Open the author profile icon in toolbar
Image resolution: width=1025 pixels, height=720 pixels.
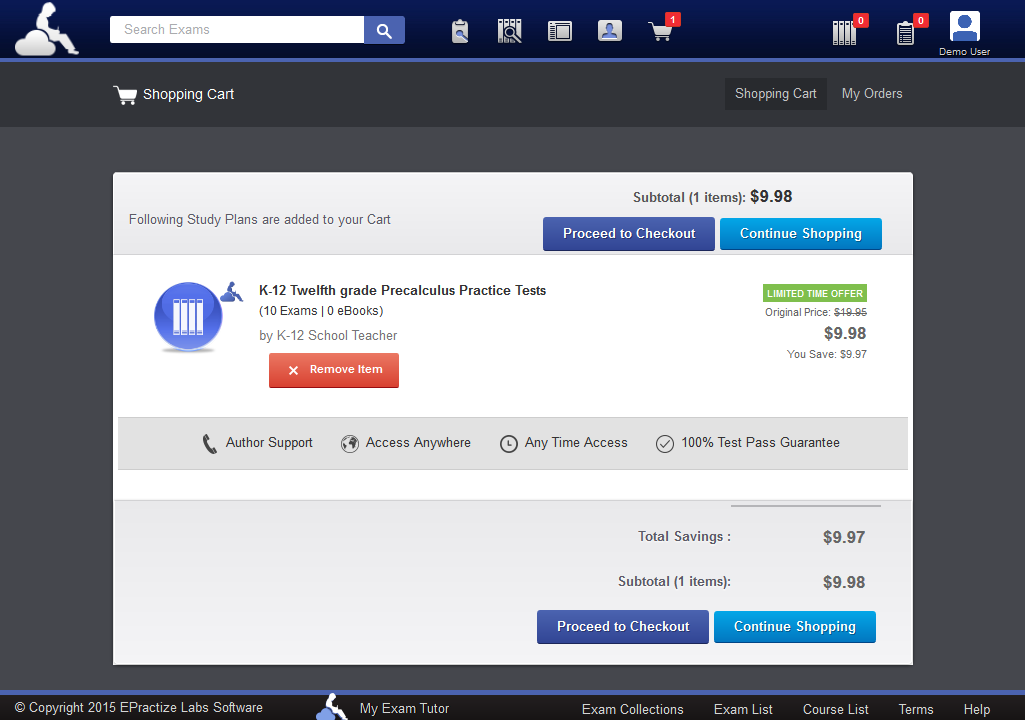click(610, 31)
